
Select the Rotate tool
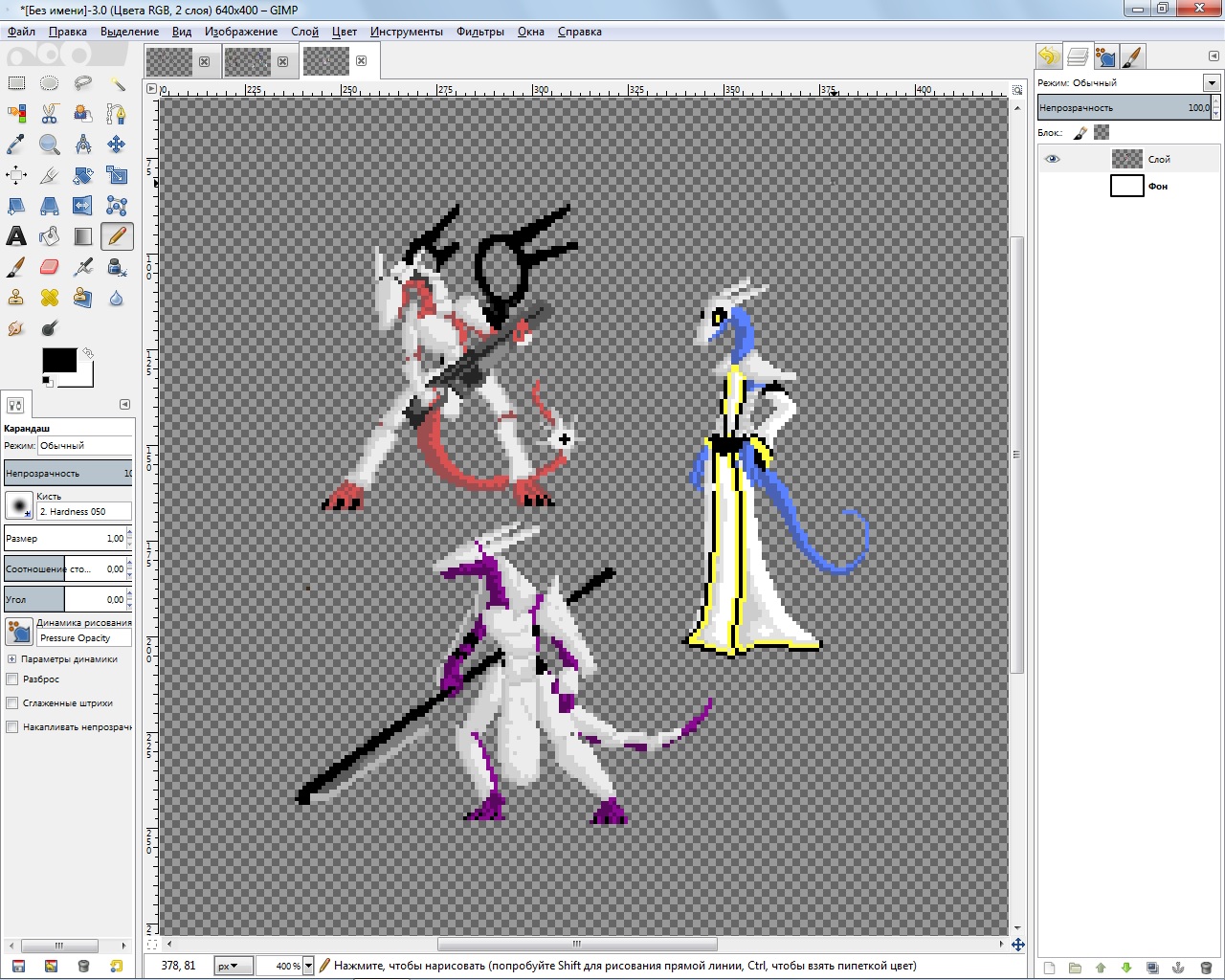83,175
